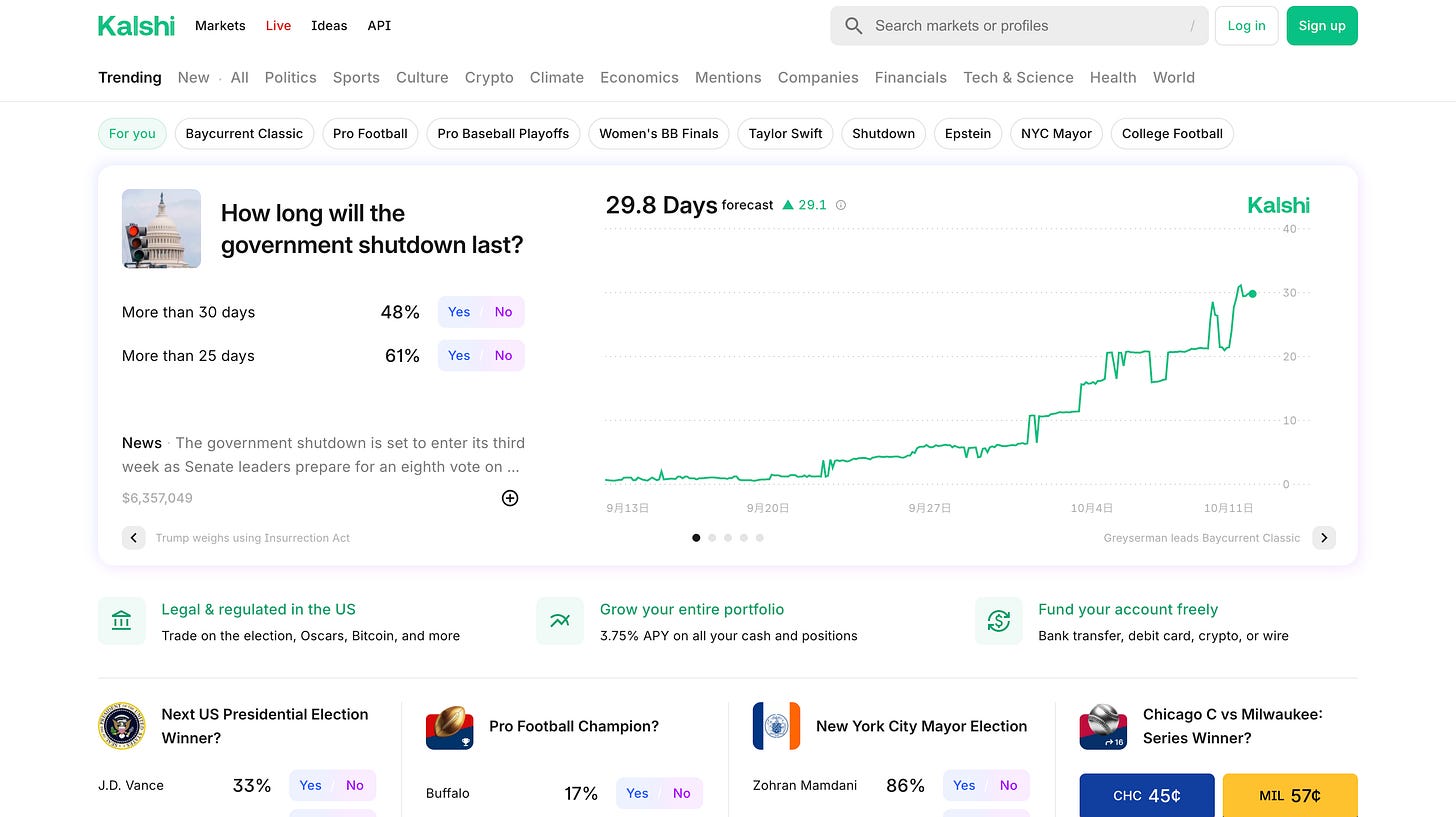
Task: Click the Log in button
Action: (x=1246, y=26)
